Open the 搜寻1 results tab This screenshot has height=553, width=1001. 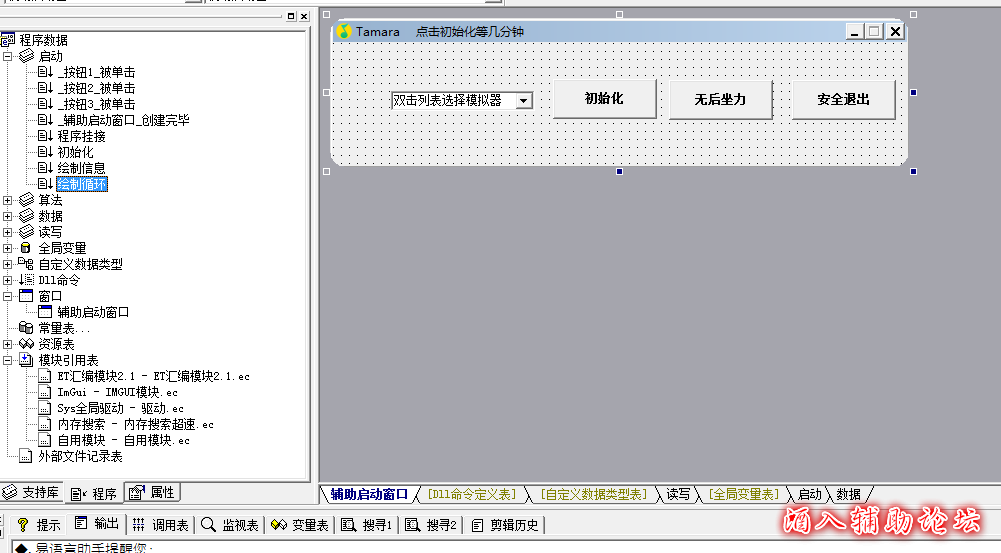(367, 525)
